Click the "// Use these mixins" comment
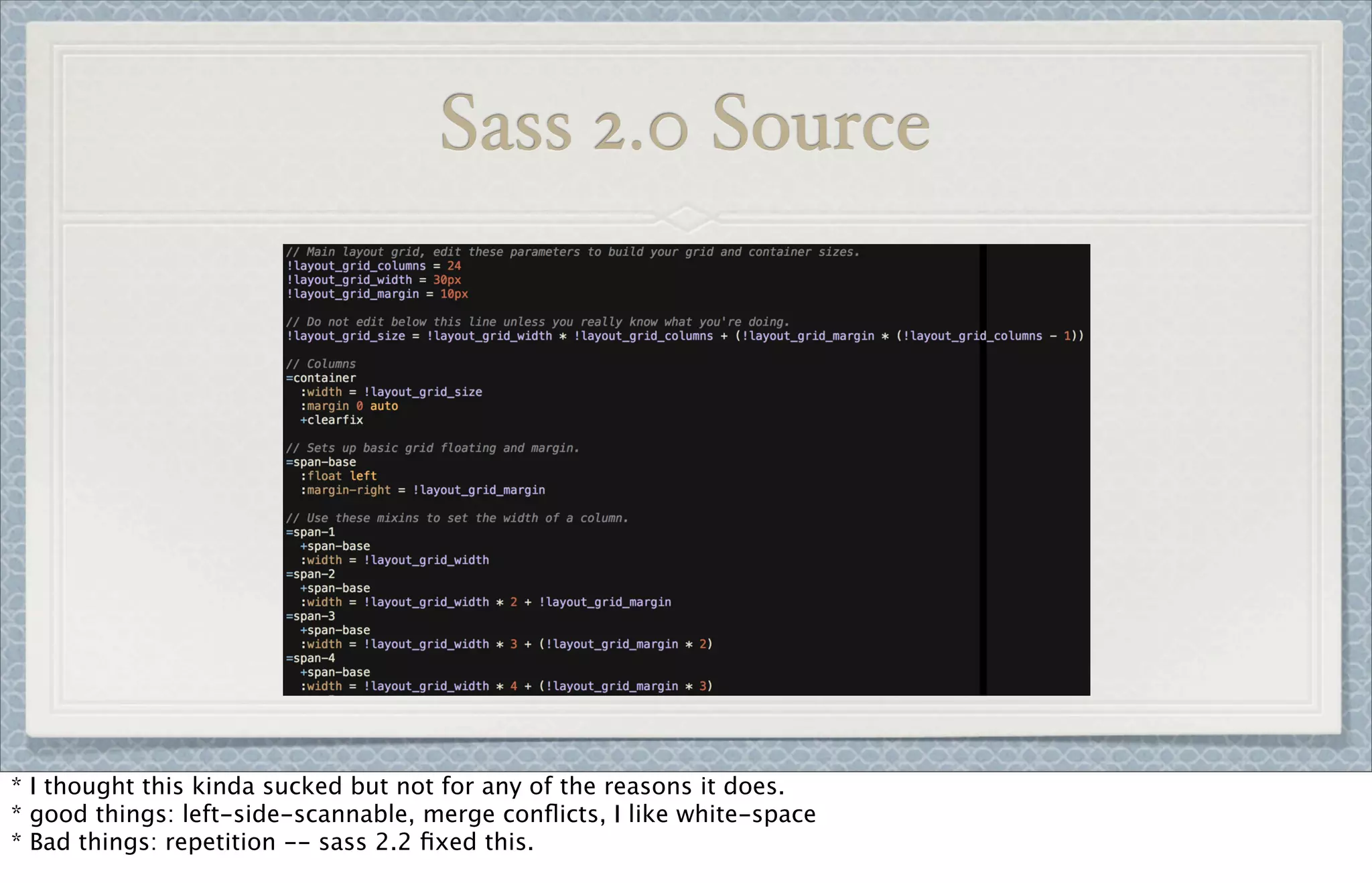Viewport: 1372px width, 883px height. click(x=458, y=518)
